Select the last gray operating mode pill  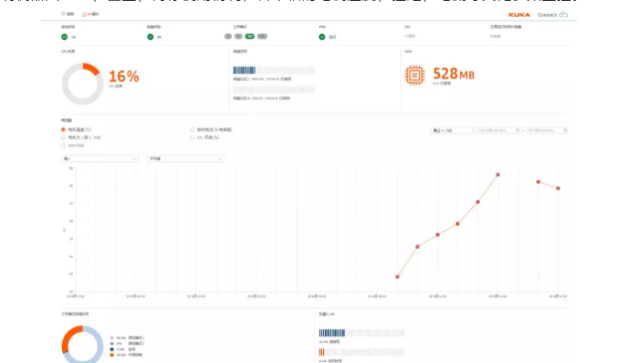(262, 36)
